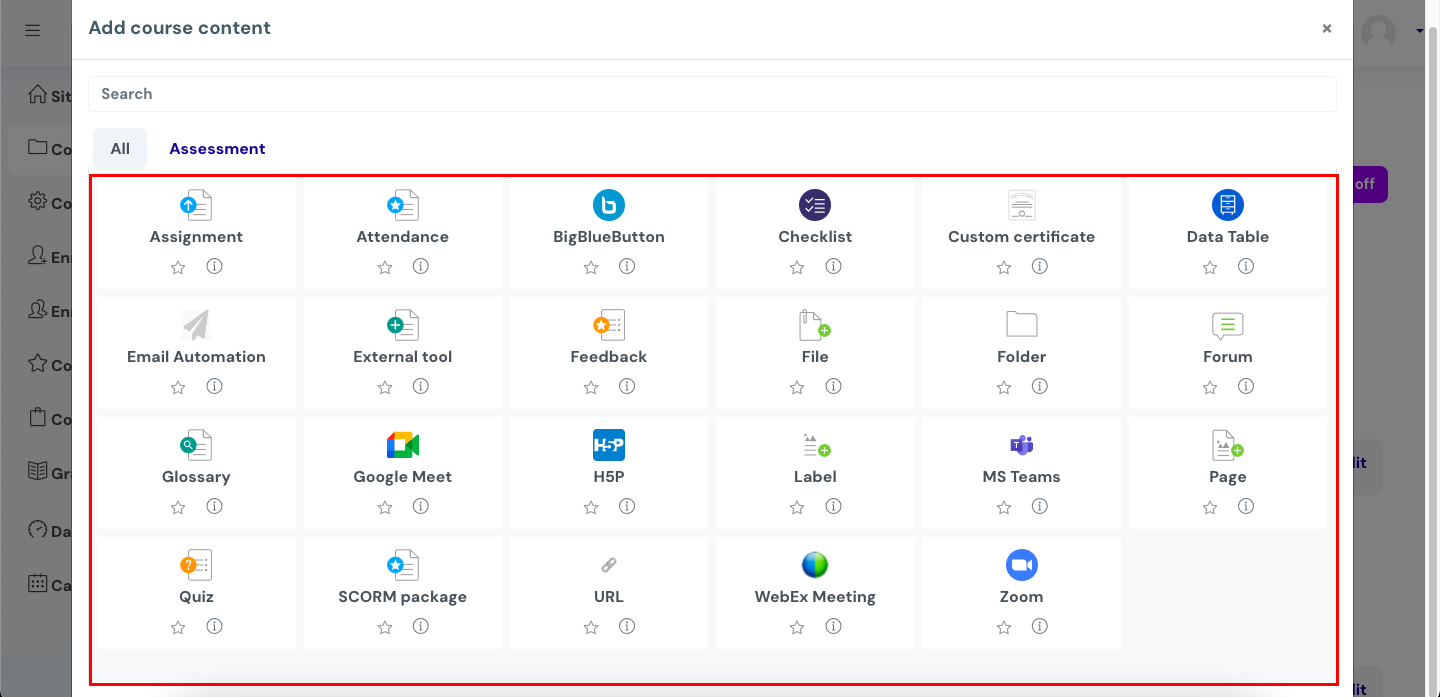Star the Quiz activity
The height and width of the screenshot is (697, 1440).
coord(178,627)
